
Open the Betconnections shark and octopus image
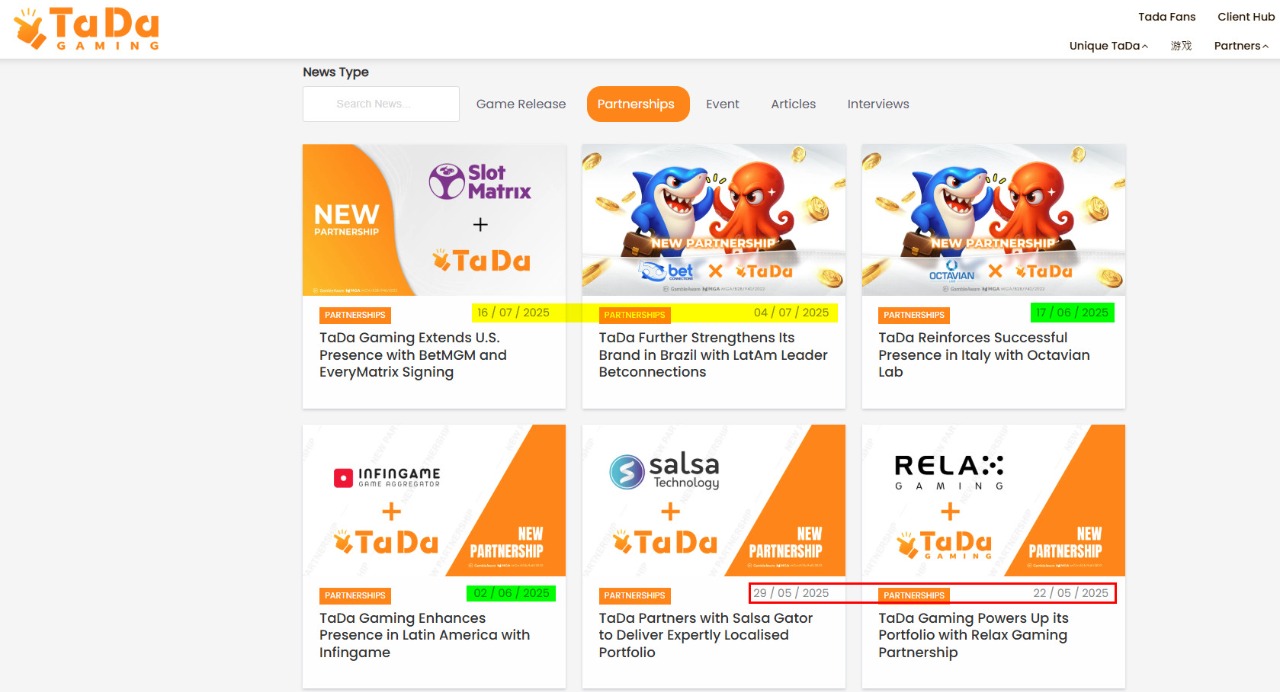click(x=714, y=220)
